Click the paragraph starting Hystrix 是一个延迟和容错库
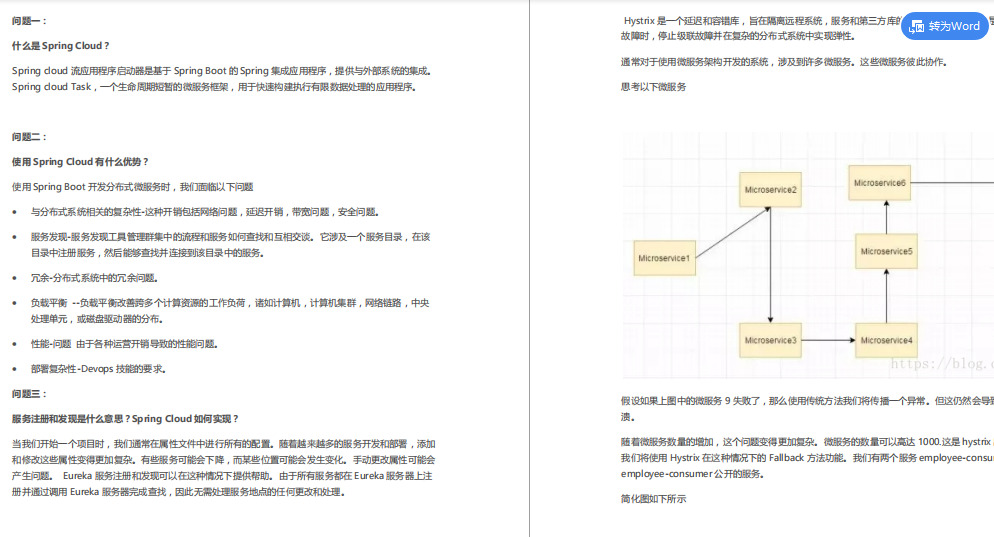The width and height of the screenshot is (994, 537). [x=807, y=29]
